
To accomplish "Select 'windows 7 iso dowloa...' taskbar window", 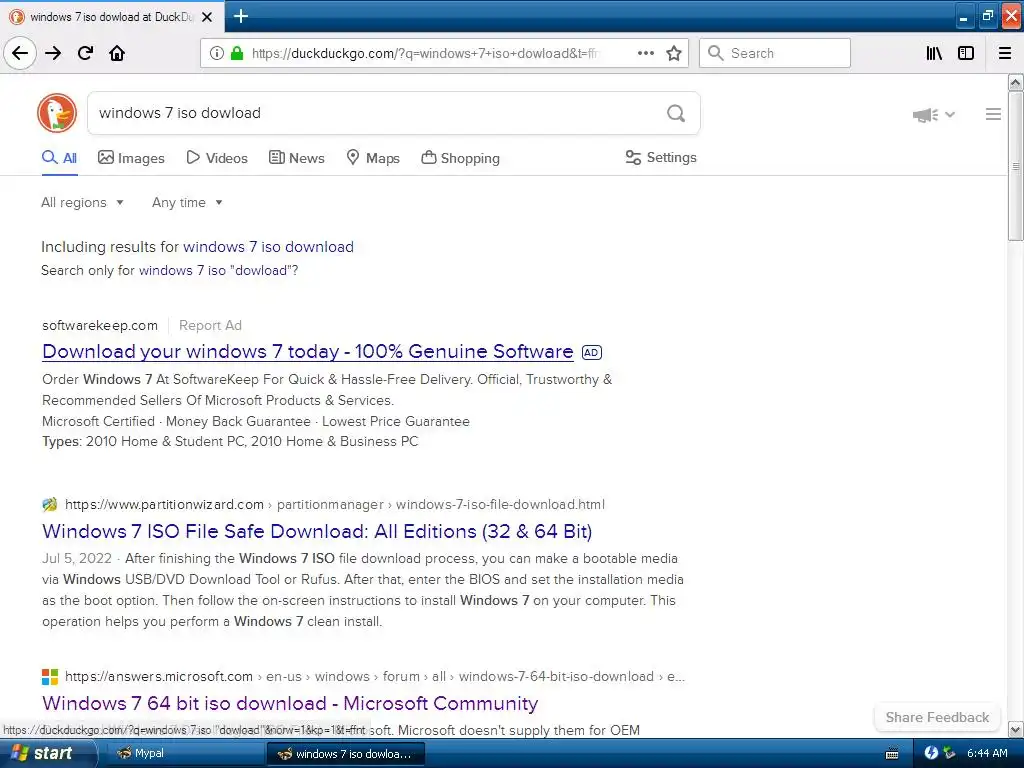I will click(x=346, y=754).
